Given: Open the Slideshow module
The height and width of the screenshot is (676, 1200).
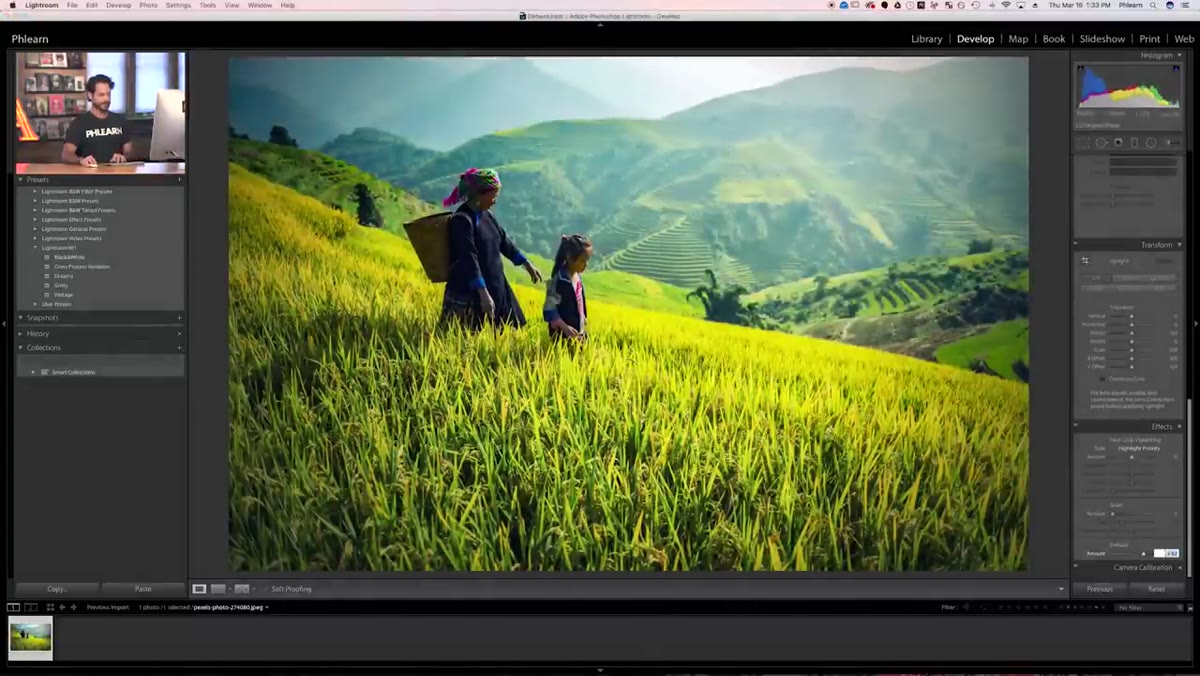Looking at the screenshot, I should (x=1102, y=39).
